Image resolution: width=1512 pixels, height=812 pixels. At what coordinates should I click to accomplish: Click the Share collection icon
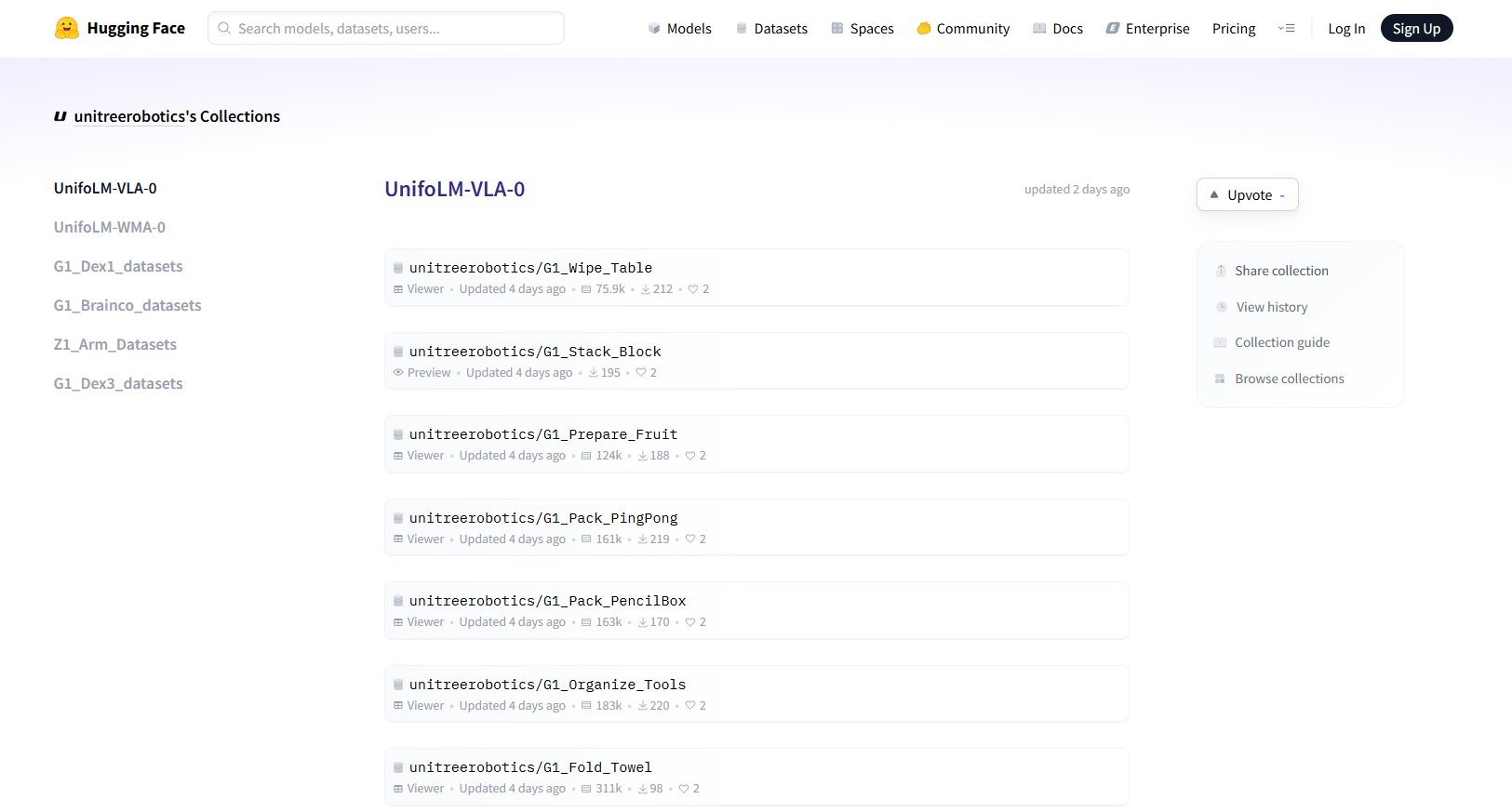(x=1221, y=271)
